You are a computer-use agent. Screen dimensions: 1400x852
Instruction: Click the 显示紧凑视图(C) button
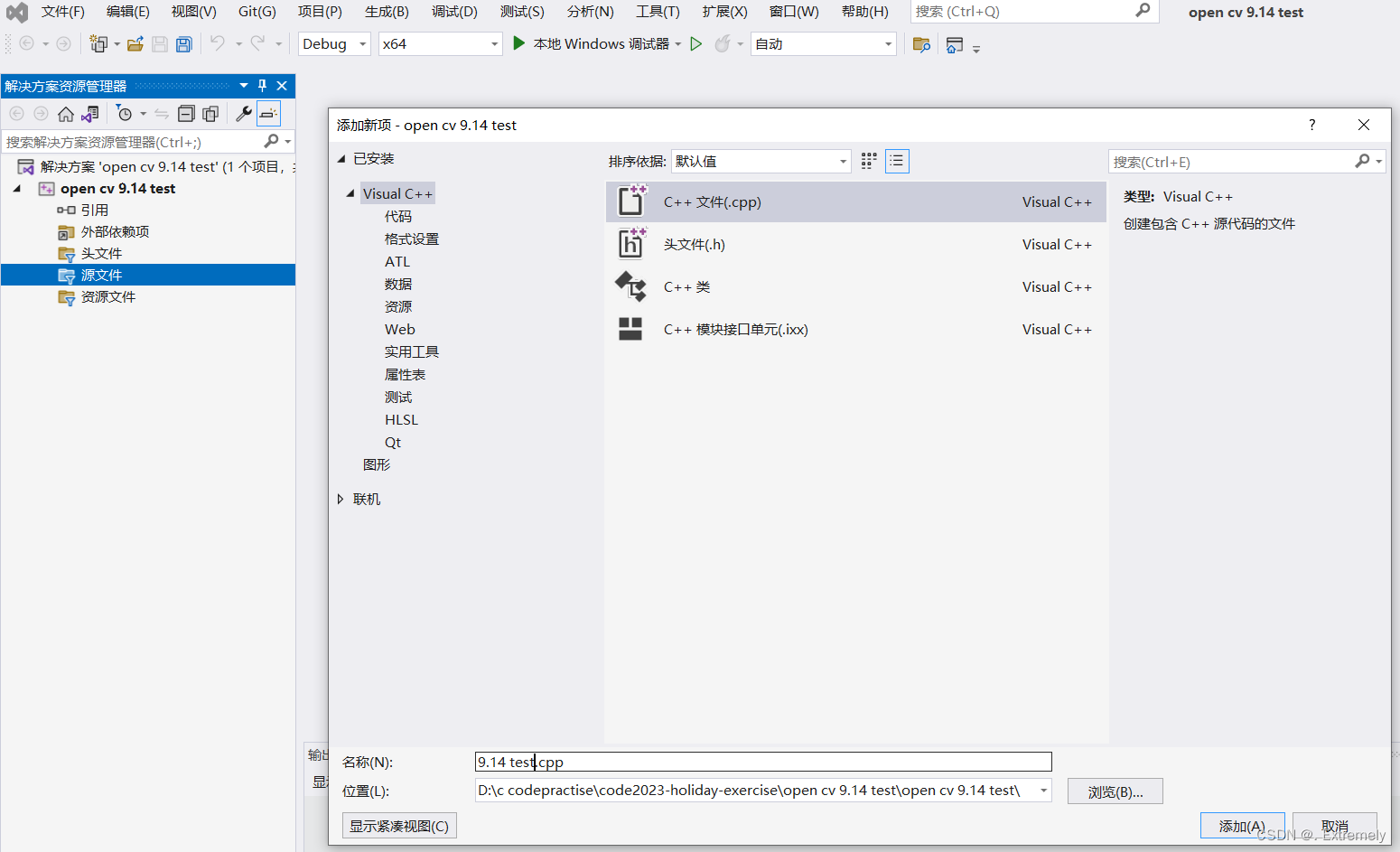[x=399, y=826]
